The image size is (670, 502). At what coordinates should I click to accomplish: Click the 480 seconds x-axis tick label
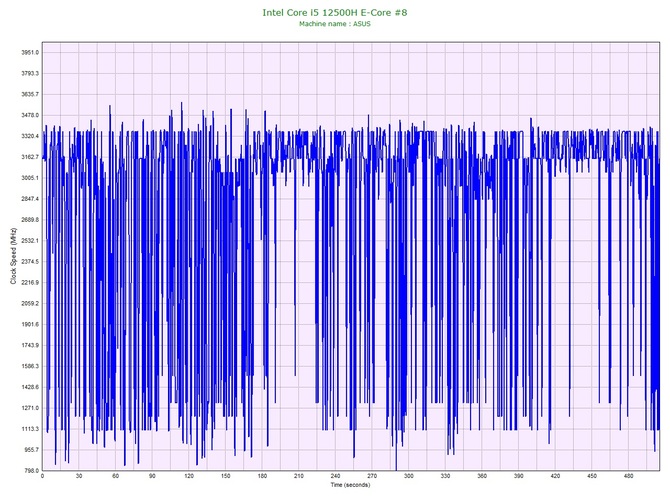click(629, 476)
